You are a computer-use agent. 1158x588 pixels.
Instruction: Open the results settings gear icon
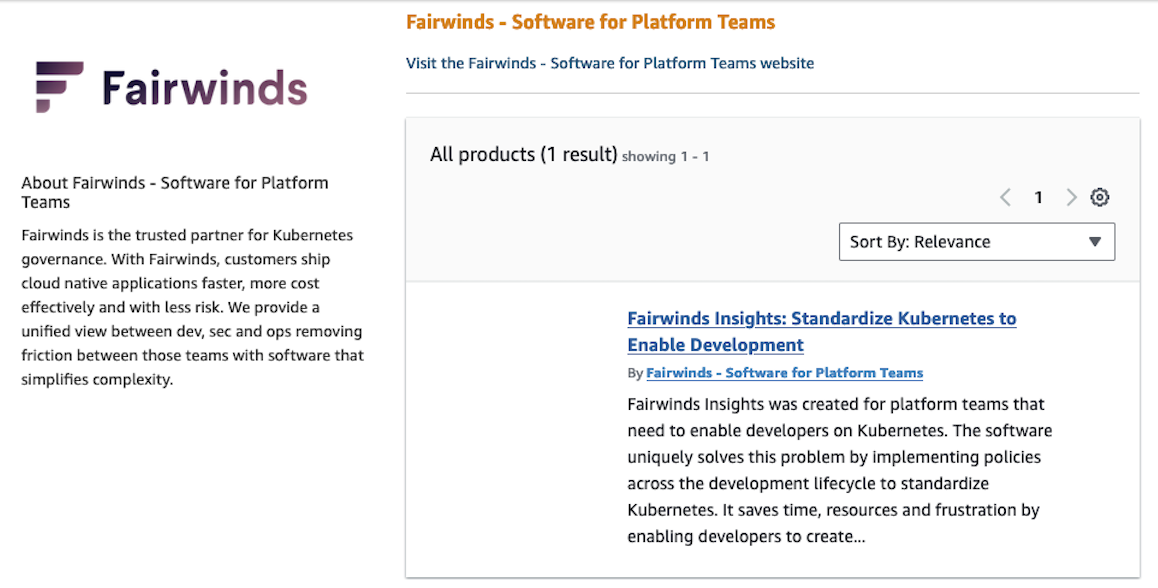[1100, 197]
